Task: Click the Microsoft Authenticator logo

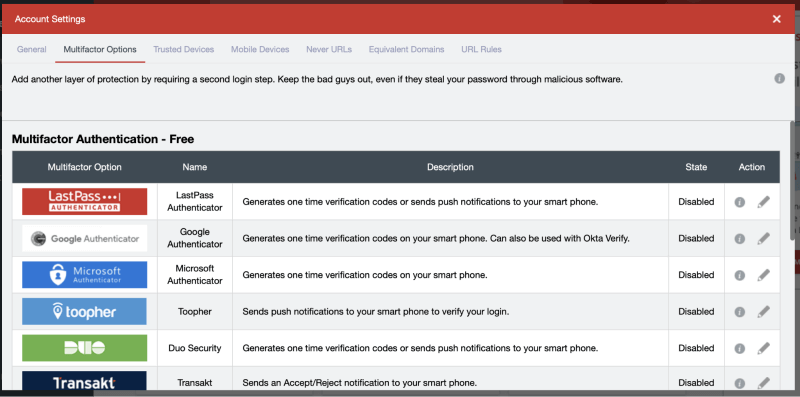Action: point(85,275)
